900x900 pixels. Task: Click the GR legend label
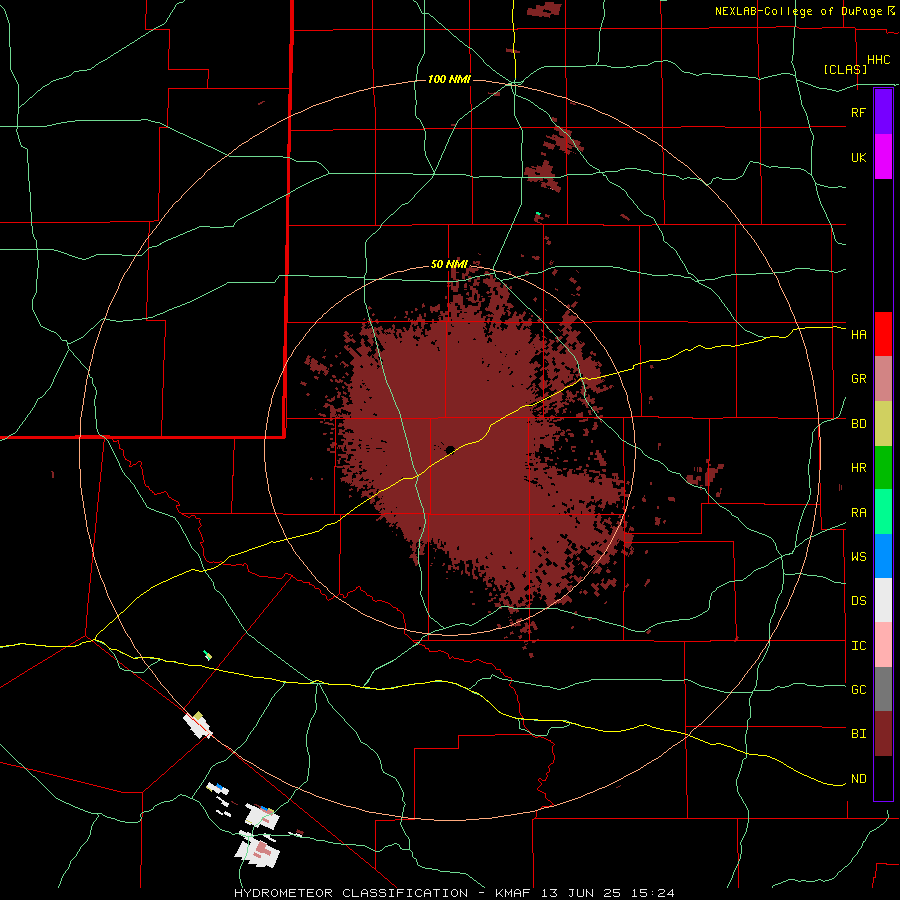(858, 379)
